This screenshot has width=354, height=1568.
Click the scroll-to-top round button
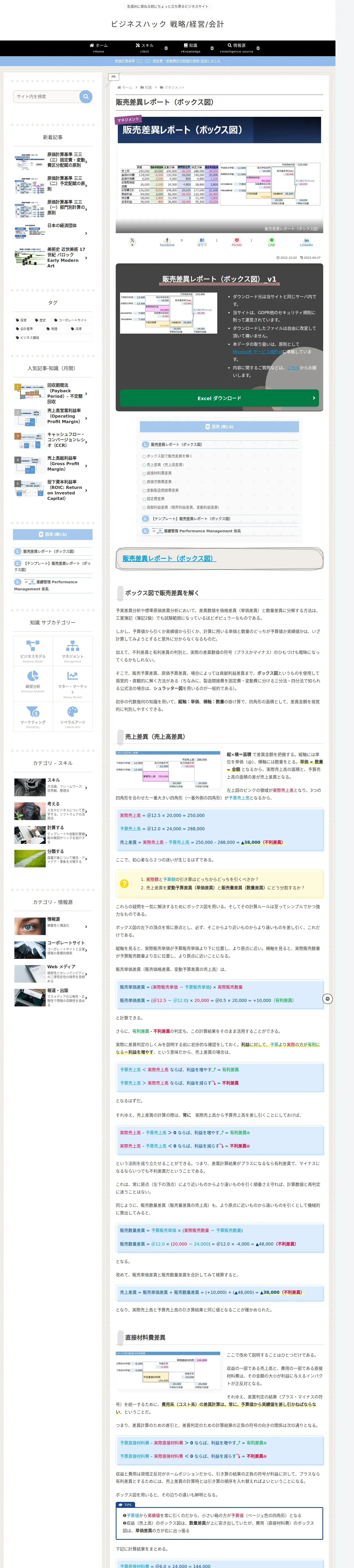point(327,999)
